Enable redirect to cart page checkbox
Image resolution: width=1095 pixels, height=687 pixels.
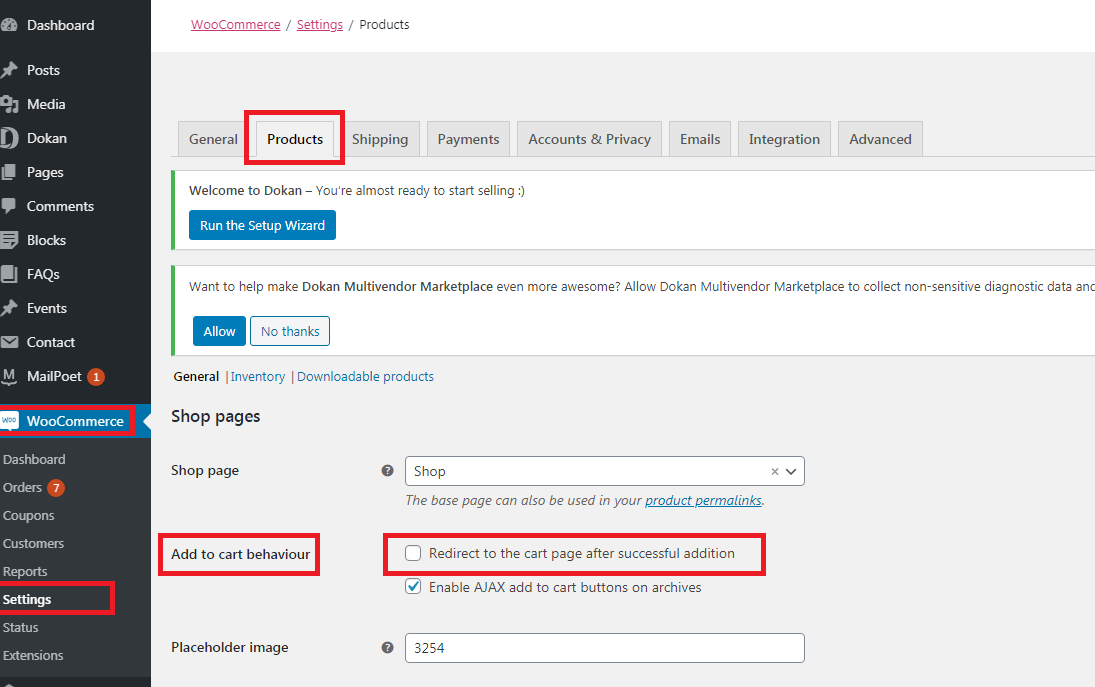click(x=413, y=554)
